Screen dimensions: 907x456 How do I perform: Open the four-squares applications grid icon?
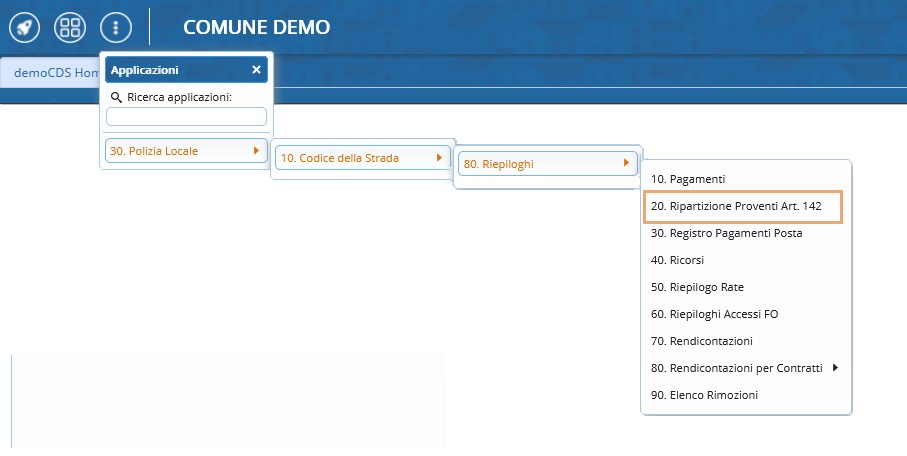[69, 27]
